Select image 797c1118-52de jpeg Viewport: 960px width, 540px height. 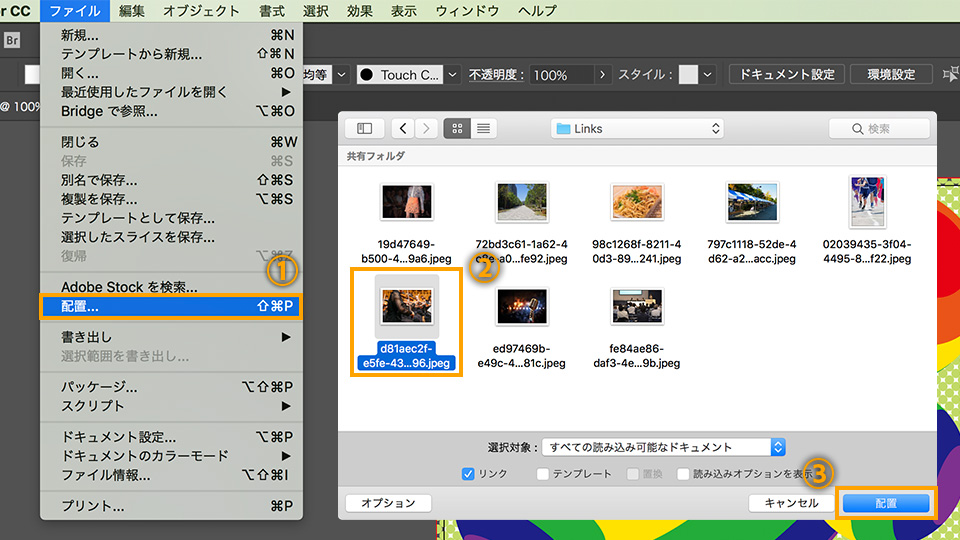click(x=752, y=202)
